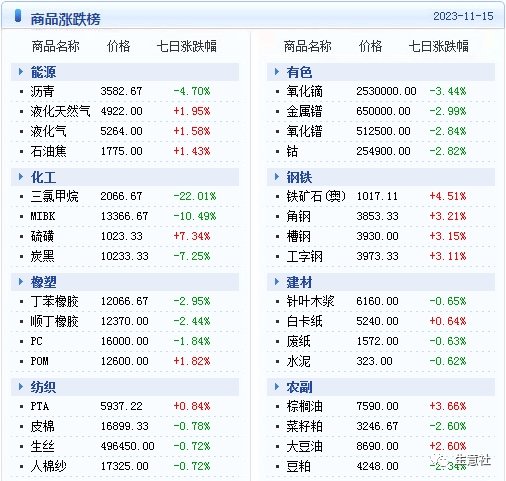Open the 菜籽粕 commodity
This screenshot has height=481, width=506.
[304, 426]
